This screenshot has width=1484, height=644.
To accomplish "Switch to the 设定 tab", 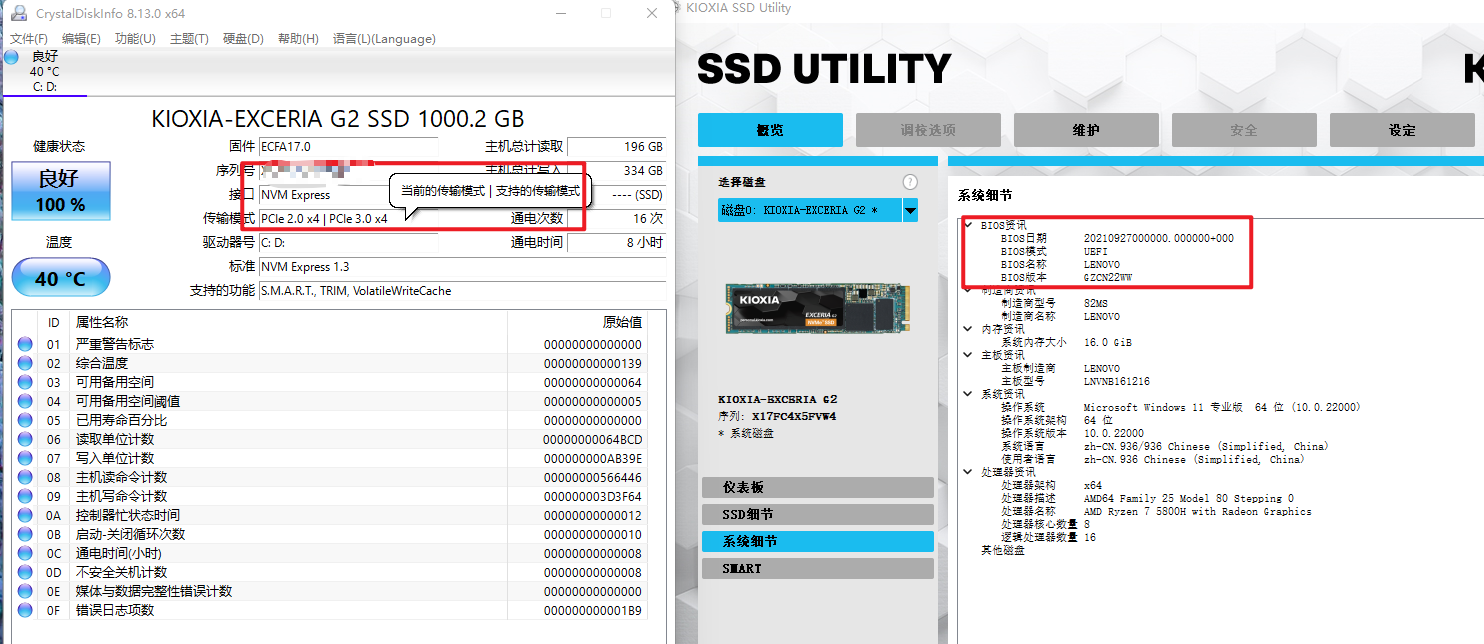I will 1402,130.
